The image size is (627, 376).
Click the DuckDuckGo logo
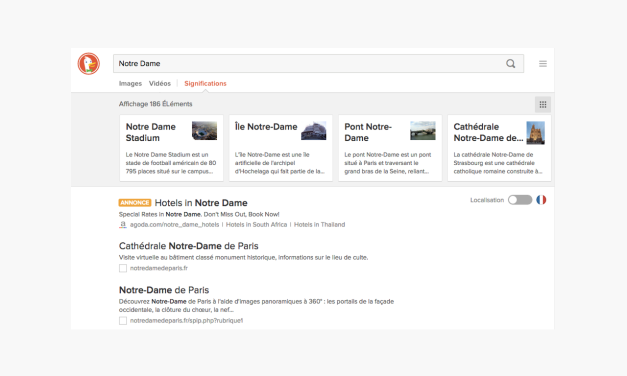point(89,64)
